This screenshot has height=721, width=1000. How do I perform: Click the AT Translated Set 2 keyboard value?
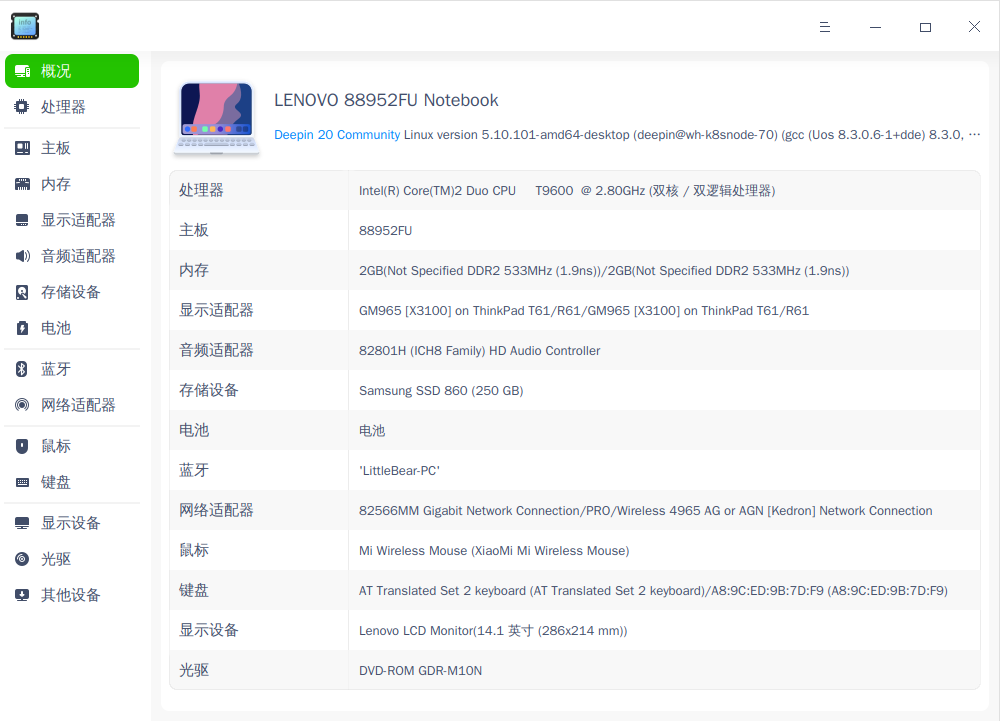coord(653,591)
